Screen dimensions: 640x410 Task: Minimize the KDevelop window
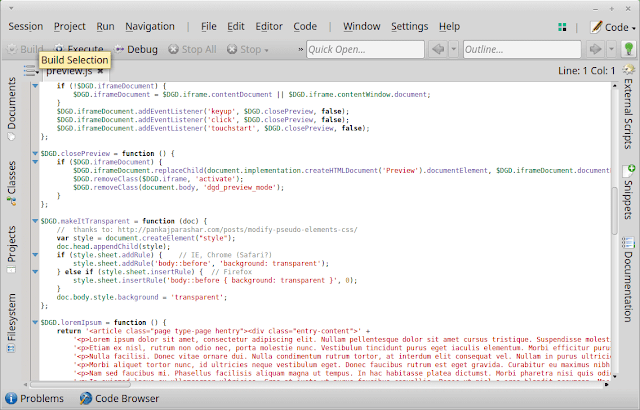click(596, 9)
